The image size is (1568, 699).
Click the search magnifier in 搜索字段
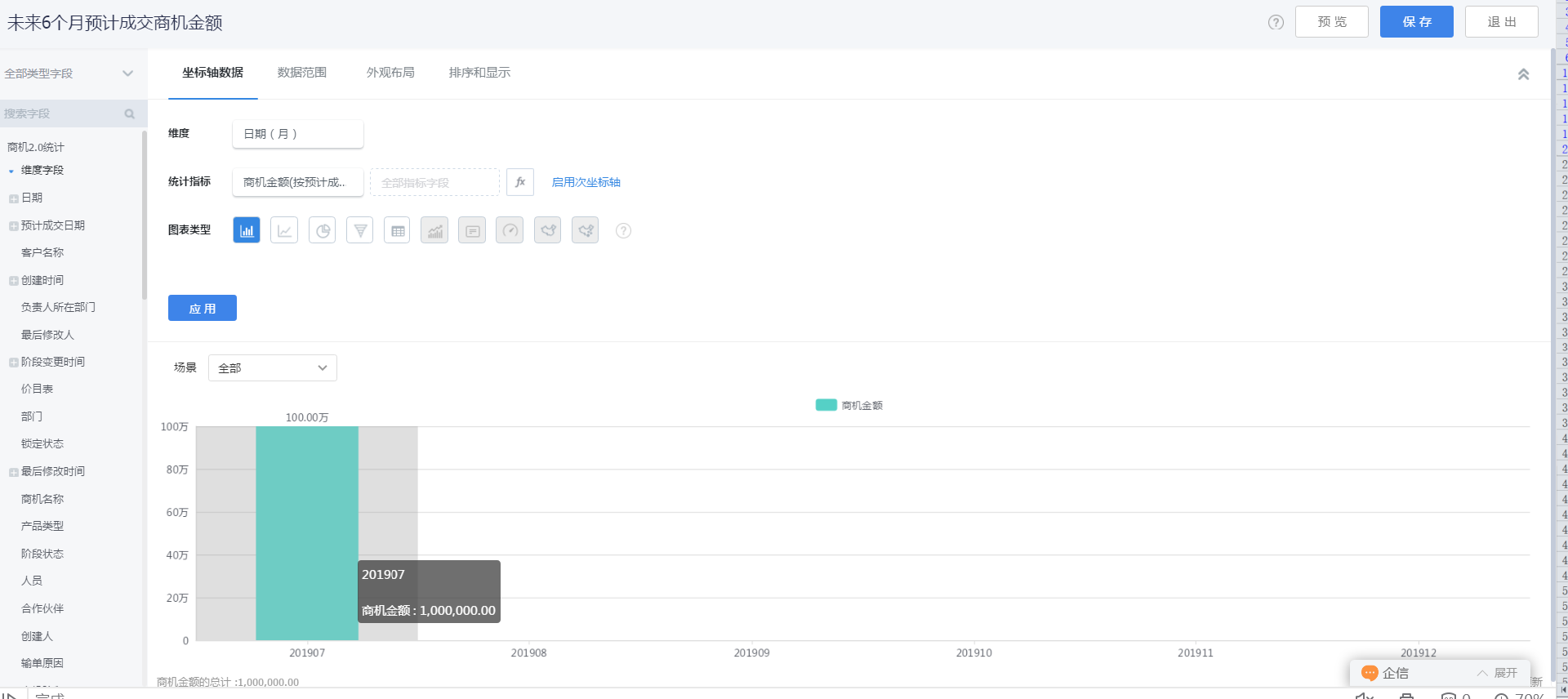[129, 114]
